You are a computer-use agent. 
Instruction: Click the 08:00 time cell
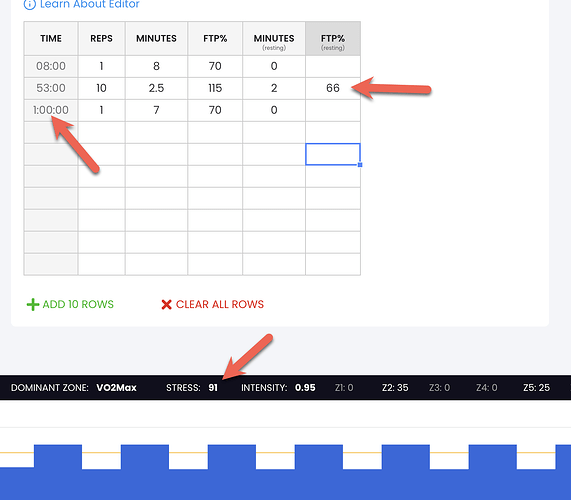click(x=51, y=66)
